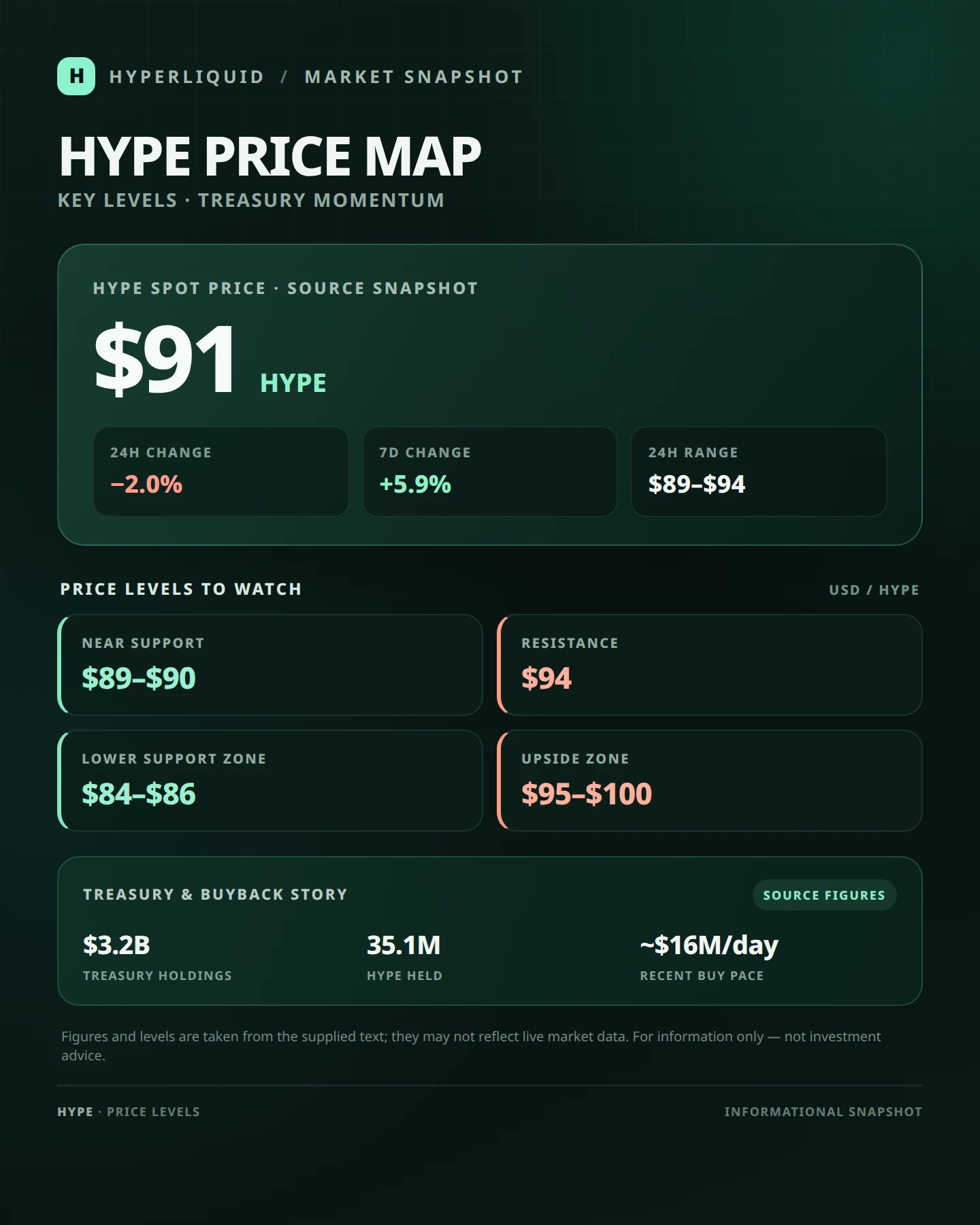Select the Resistance $94 card

pos(710,665)
